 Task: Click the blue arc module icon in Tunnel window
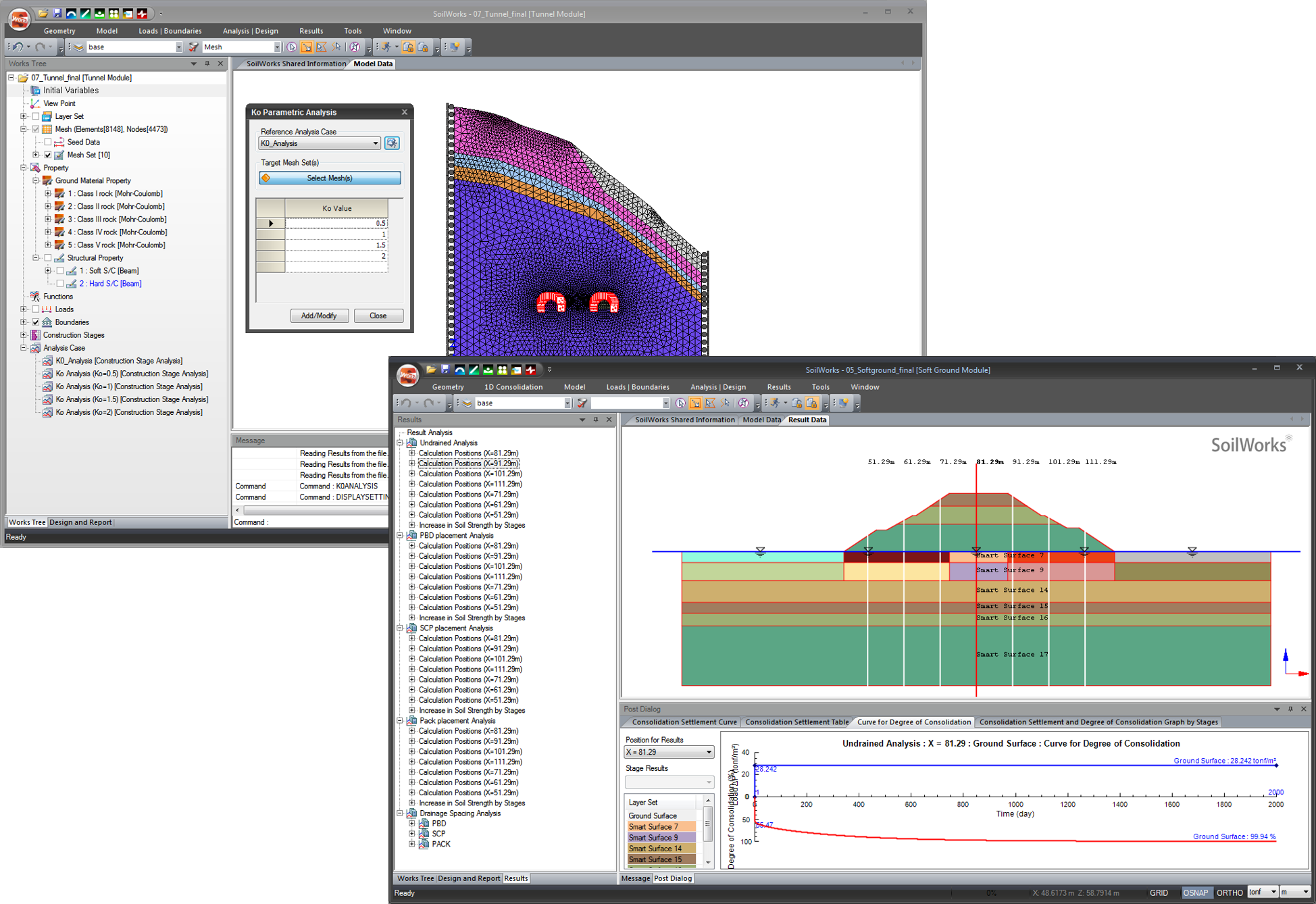(71, 13)
